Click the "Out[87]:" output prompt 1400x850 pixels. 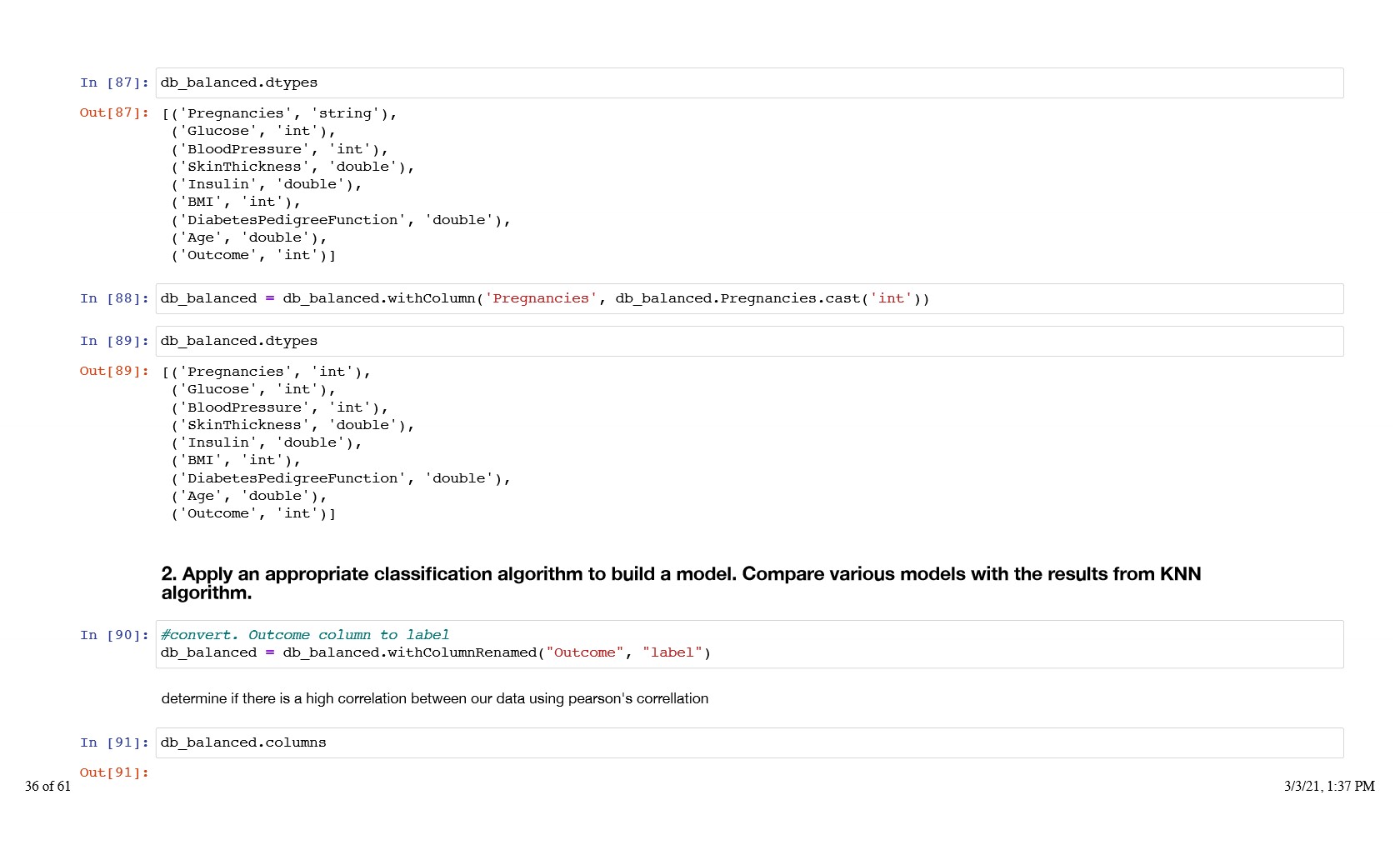(114, 113)
